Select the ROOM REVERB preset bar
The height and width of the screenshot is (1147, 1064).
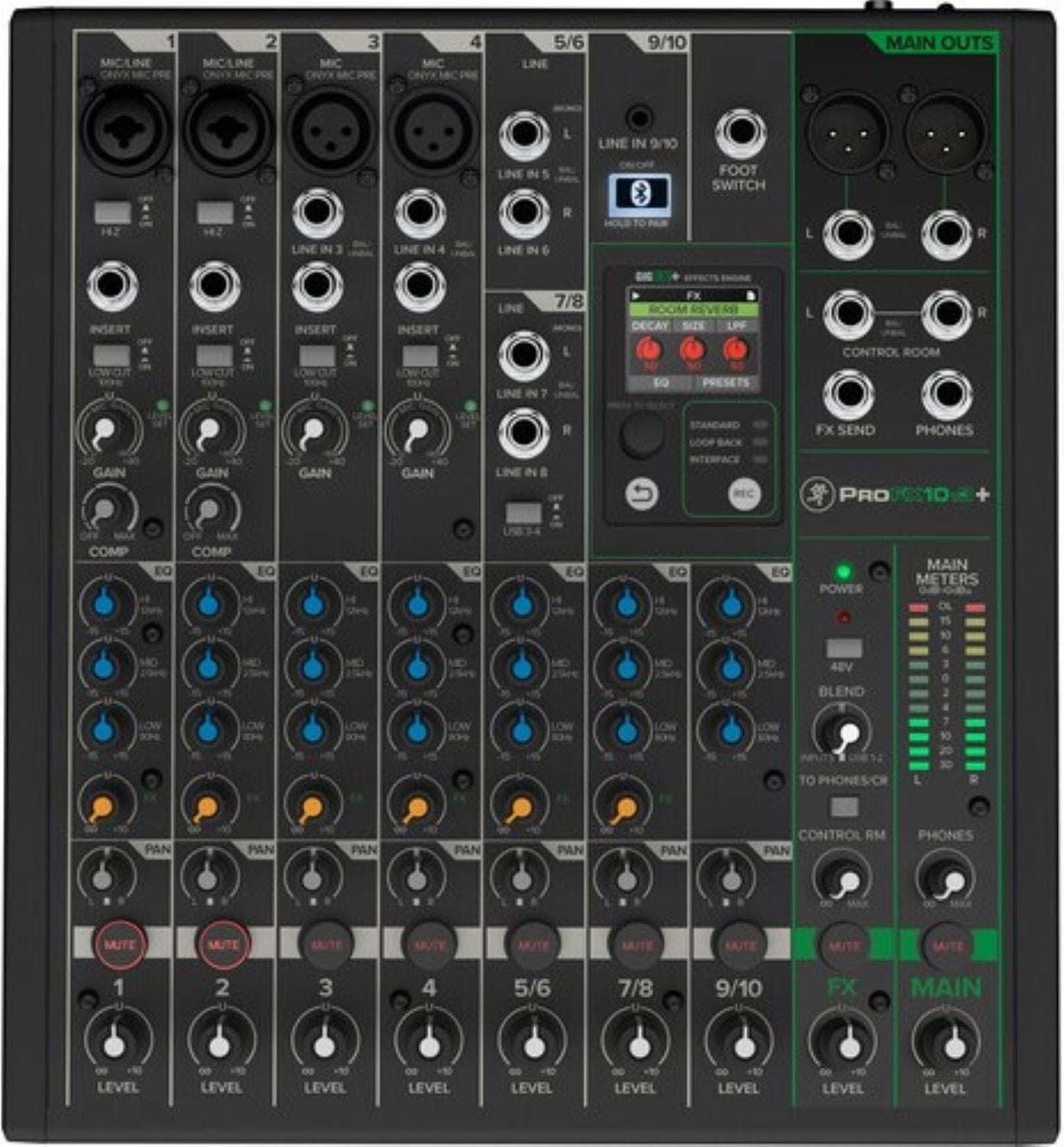coord(693,310)
